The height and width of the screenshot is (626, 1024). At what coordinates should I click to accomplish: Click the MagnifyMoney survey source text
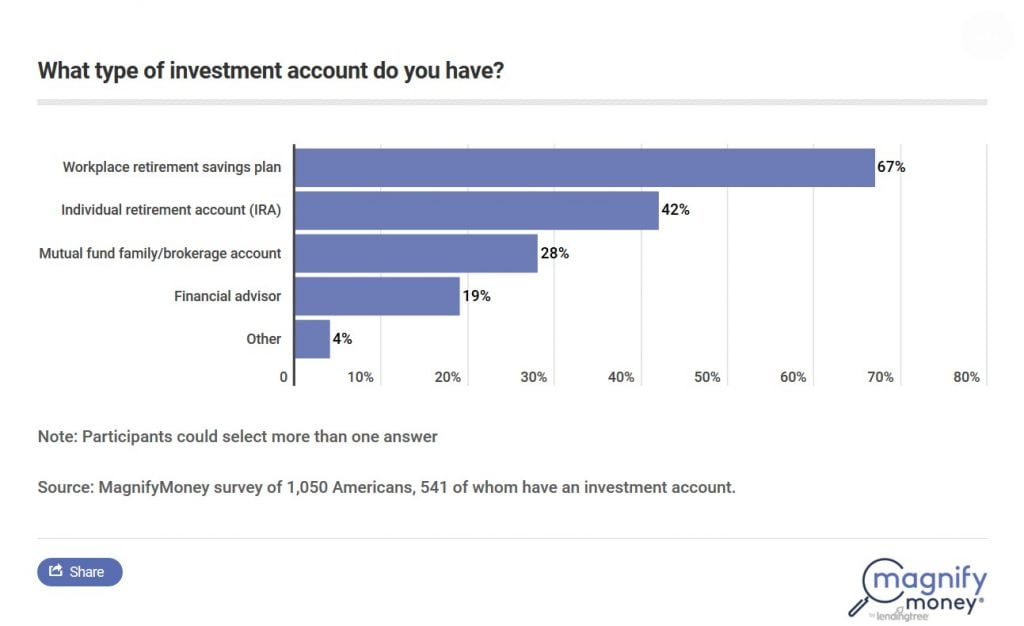click(386, 488)
